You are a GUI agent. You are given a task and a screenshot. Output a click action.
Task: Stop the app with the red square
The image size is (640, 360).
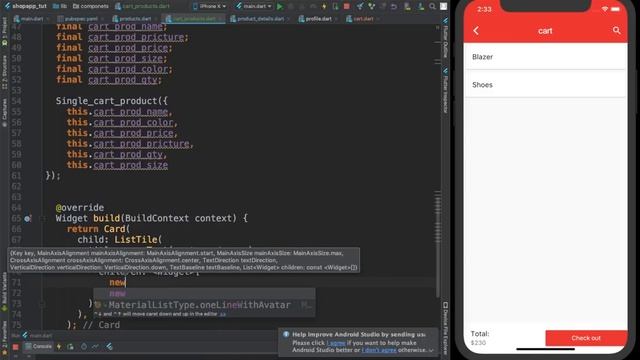coord(347,7)
